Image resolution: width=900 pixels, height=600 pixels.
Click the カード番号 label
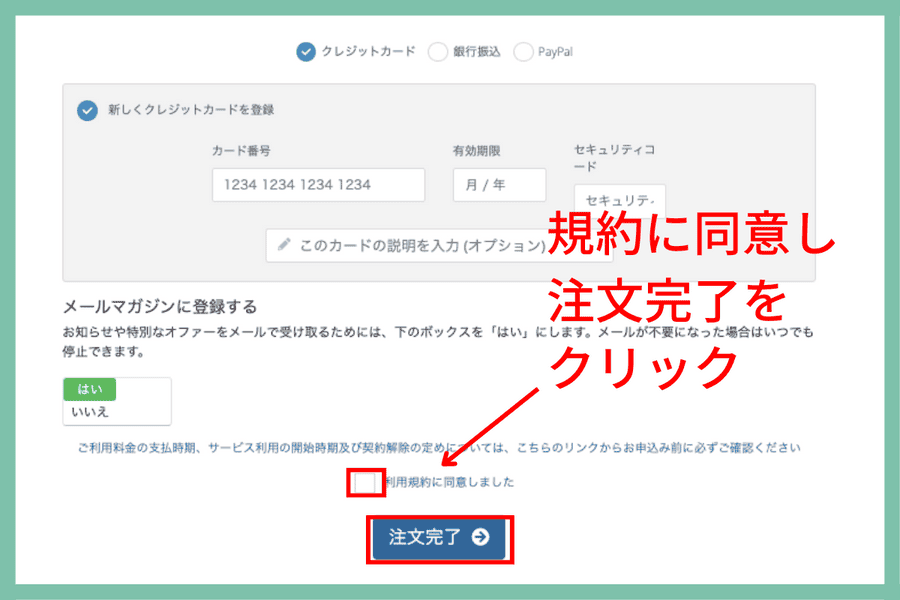click(x=241, y=151)
